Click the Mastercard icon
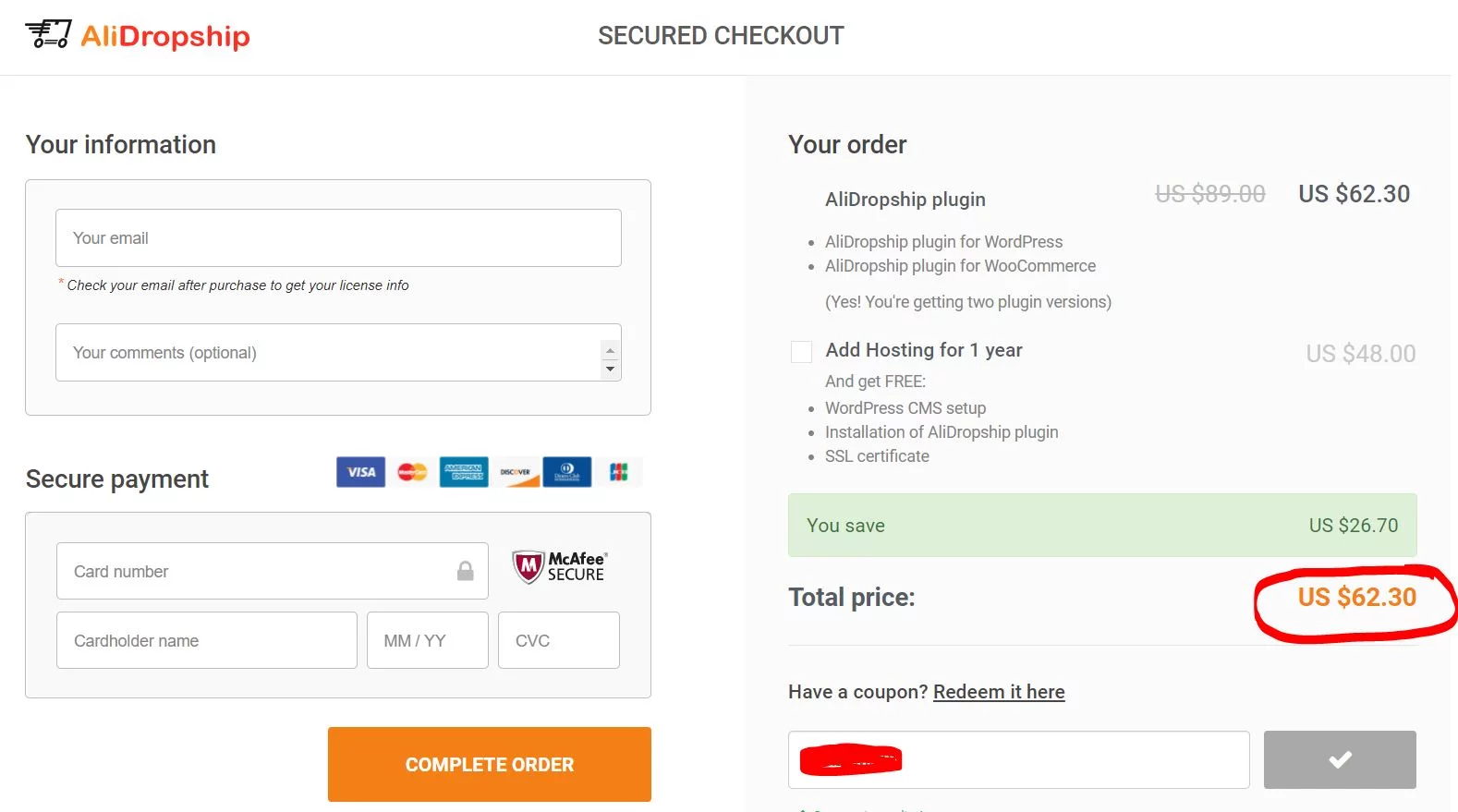 tap(412, 472)
